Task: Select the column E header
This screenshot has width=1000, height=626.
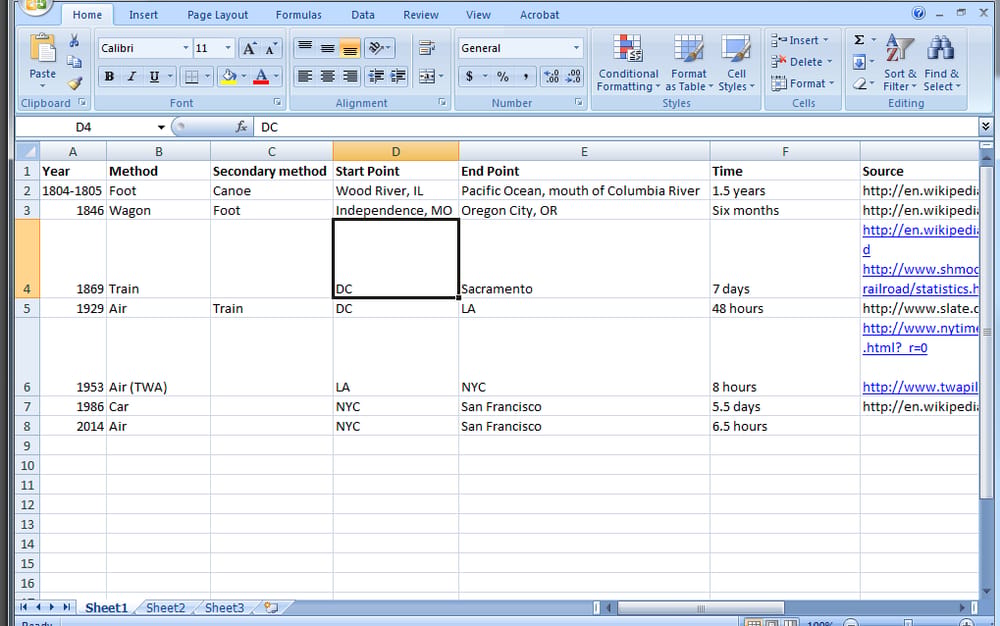Action: click(584, 151)
